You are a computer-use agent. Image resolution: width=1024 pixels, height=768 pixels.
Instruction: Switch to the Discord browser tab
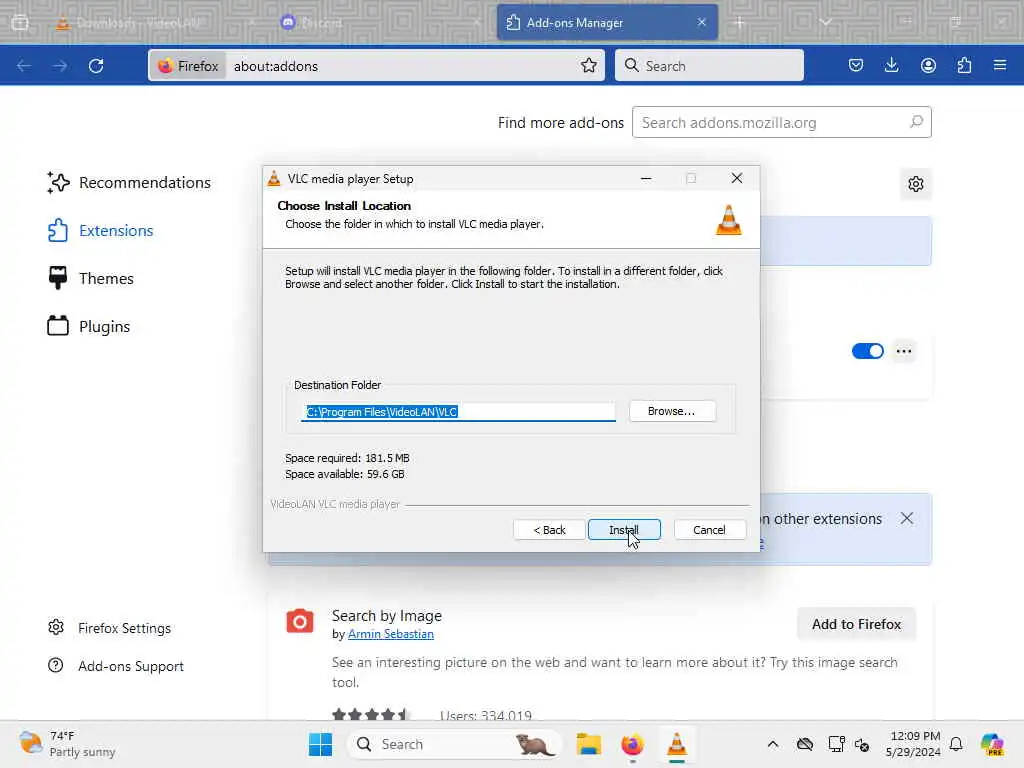pos(380,23)
